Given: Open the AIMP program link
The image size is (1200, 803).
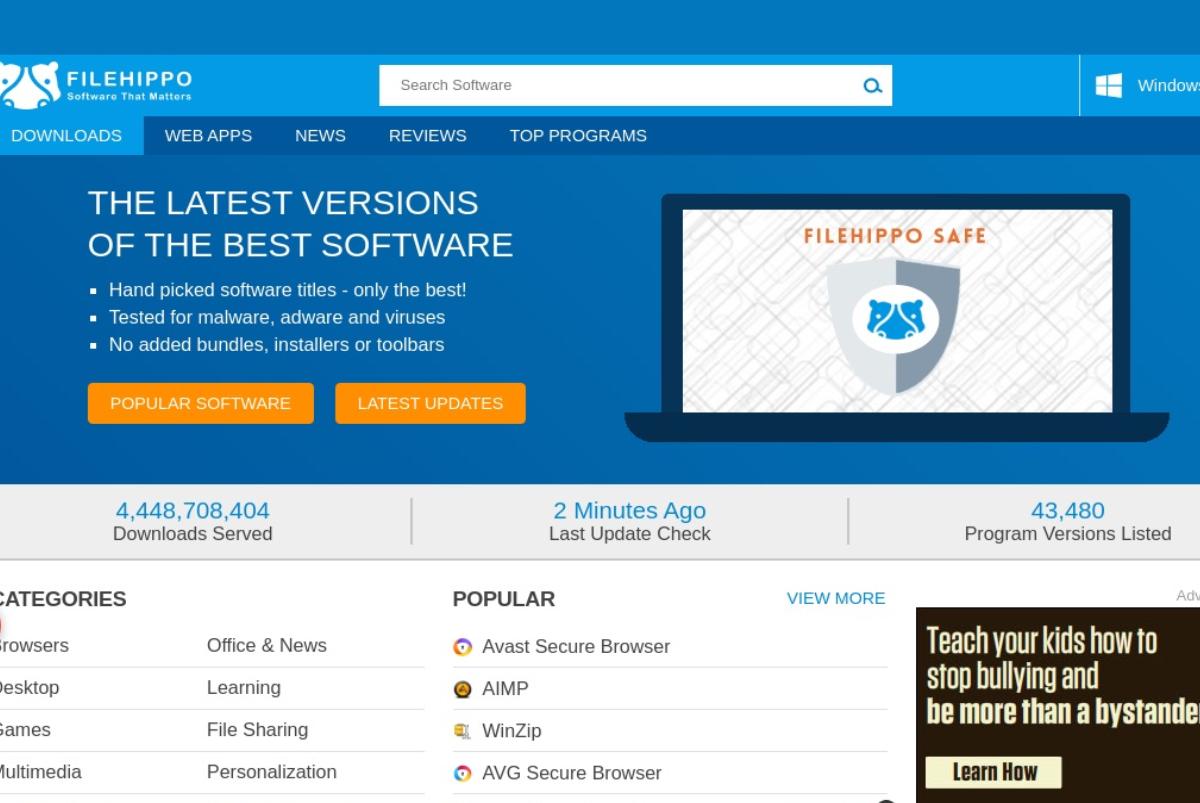Looking at the screenshot, I should click(x=505, y=689).
